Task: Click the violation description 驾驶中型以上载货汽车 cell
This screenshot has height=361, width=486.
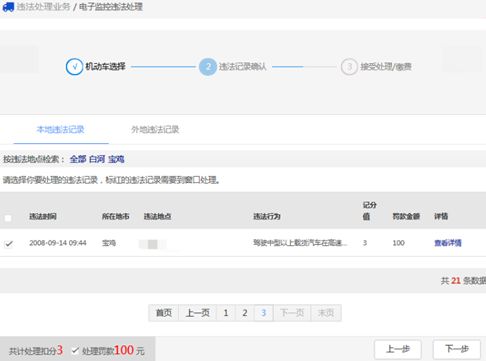Action: pyautogui.click(x=300, y=243)
